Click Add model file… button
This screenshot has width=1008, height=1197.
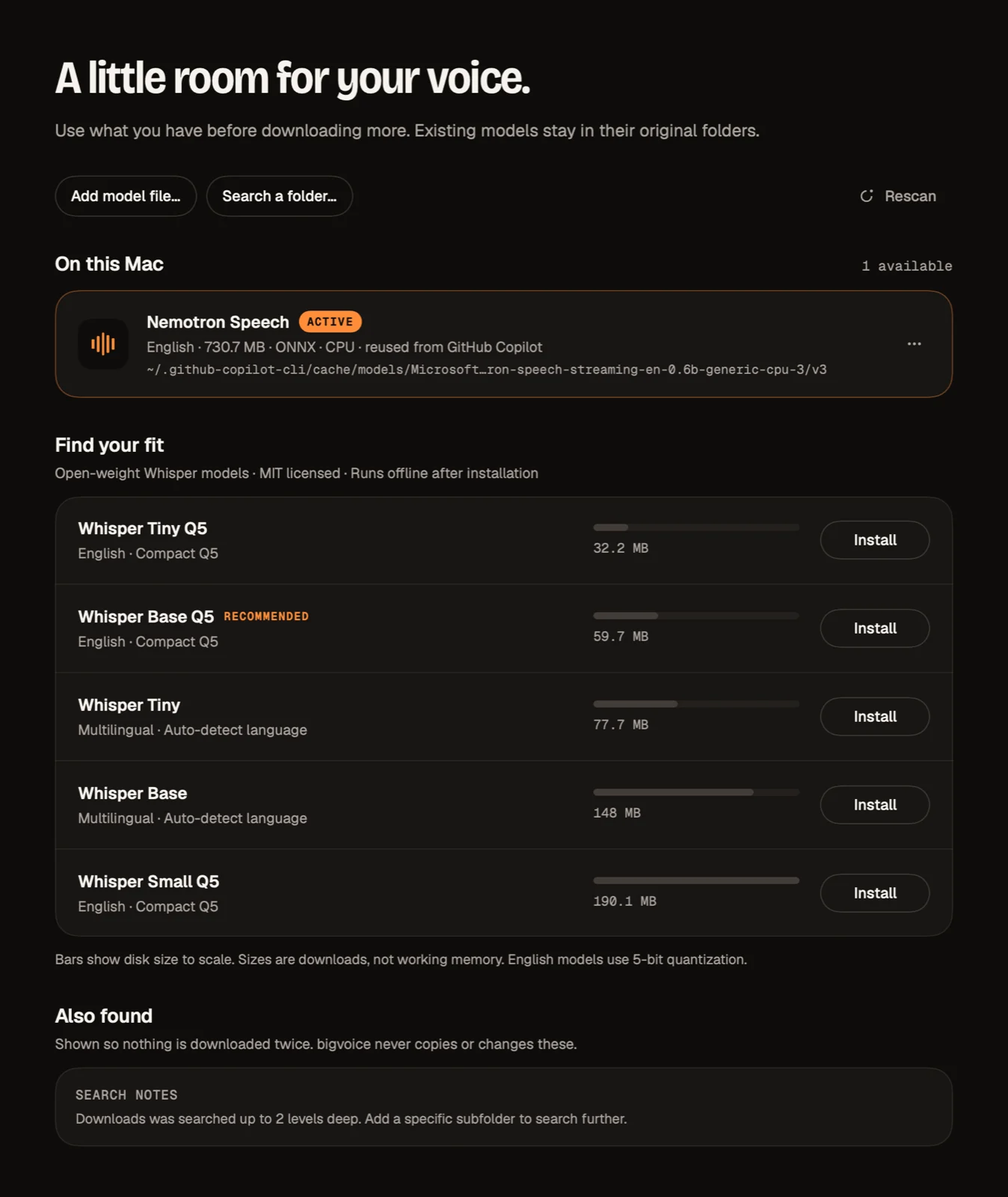[x=126, y=196]
